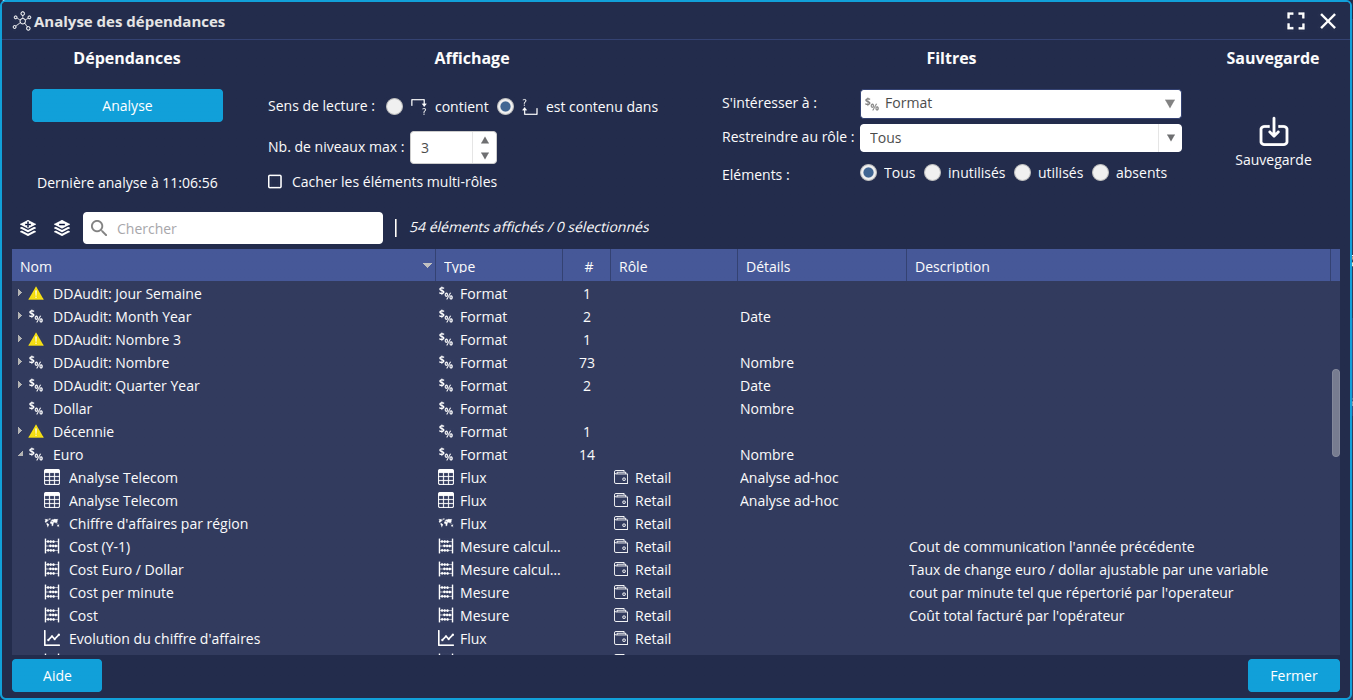Click the format icon beside Dollar row
Screen dimensions: 1353x700
click(36, 409)
